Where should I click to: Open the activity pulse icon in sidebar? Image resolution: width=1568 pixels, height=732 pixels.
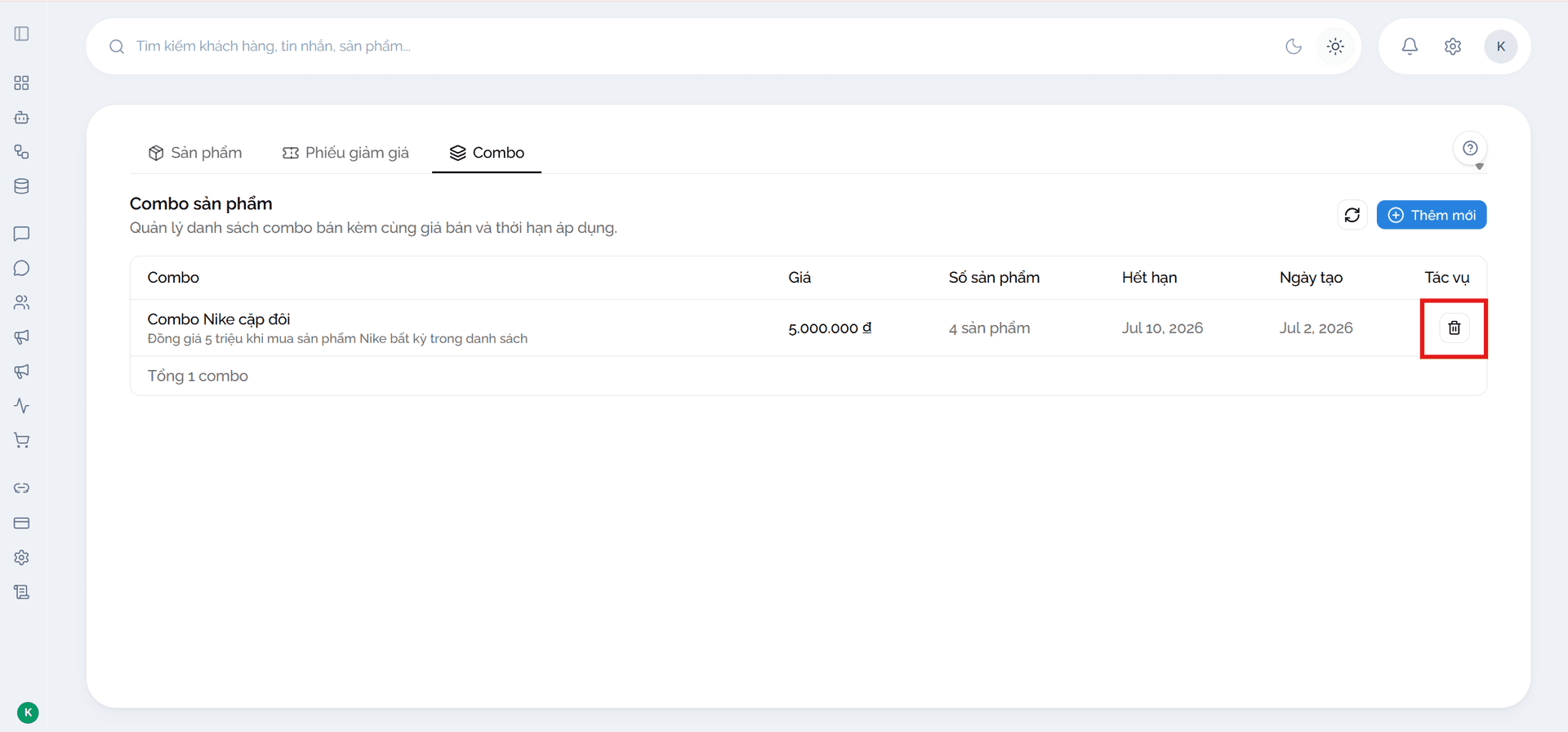tap(22, 406)
